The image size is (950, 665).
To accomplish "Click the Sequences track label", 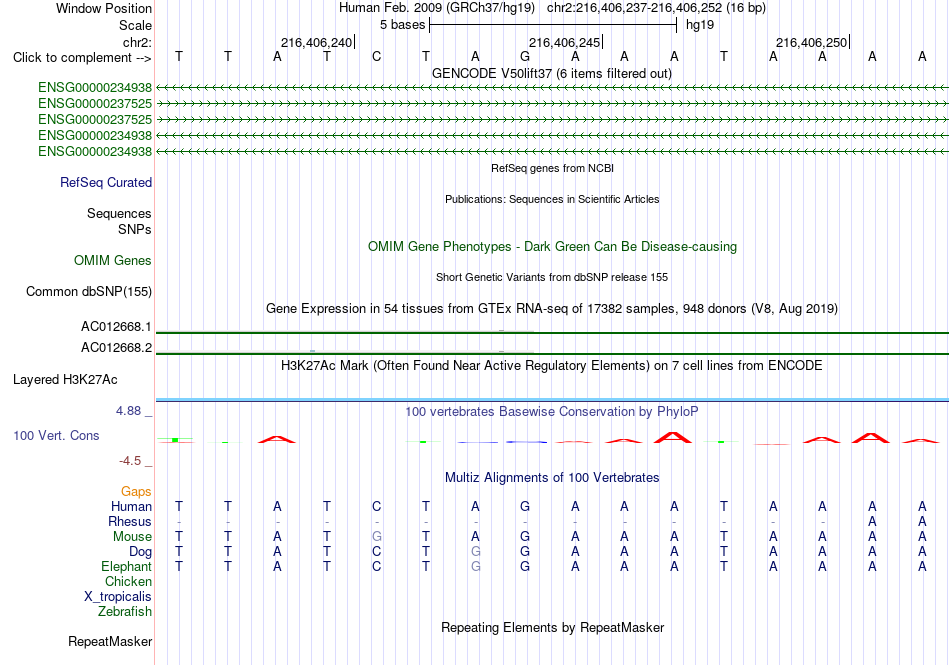I will (x=119, y=213).
